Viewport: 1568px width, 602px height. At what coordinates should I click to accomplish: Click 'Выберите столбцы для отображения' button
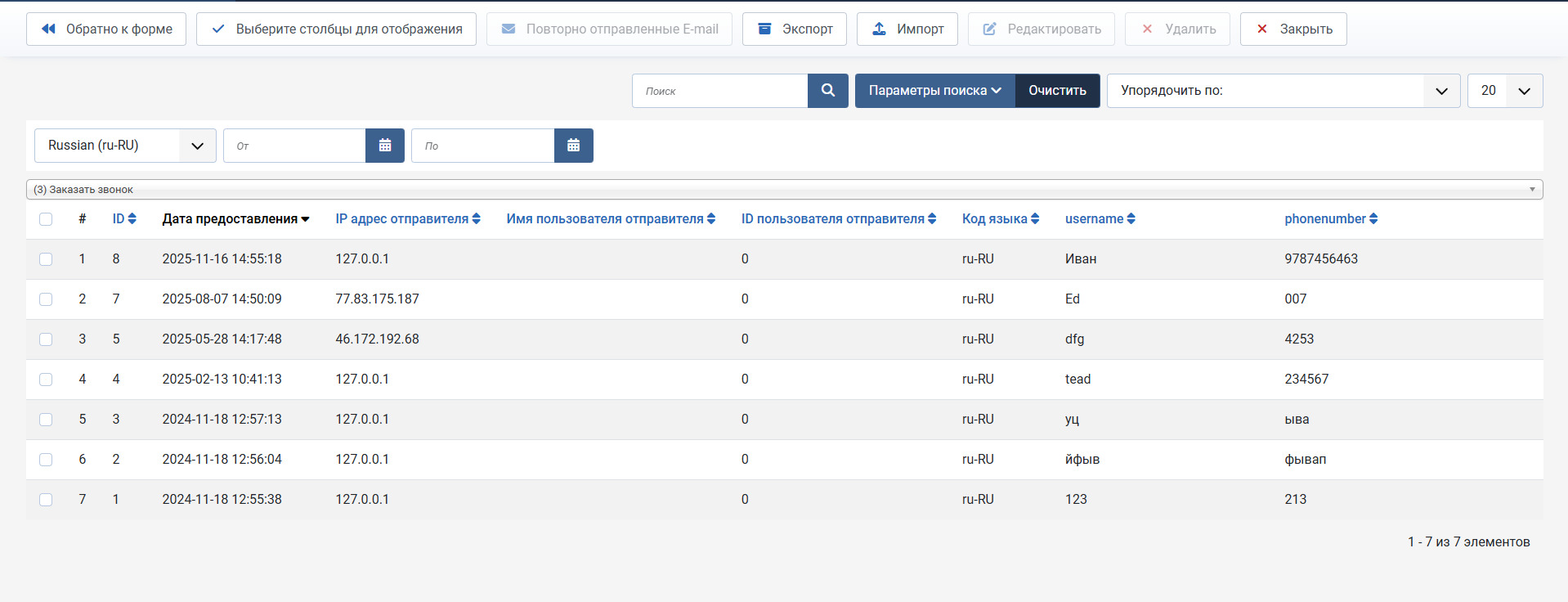336,29
